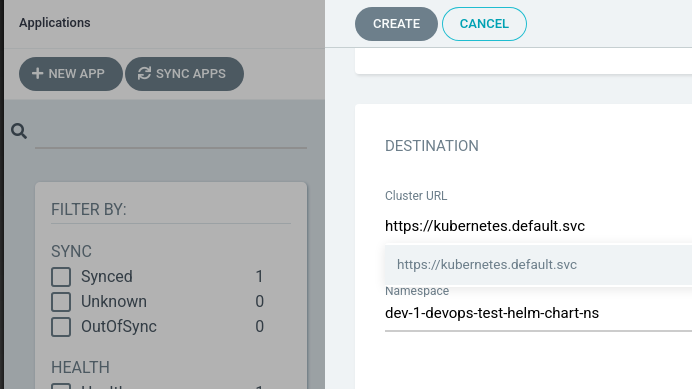Open the NEW APP dialog
692x389 pixels.
(71, 74)
